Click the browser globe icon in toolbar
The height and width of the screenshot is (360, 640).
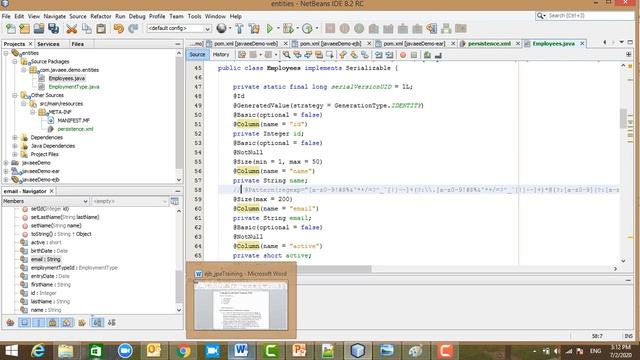pyautogui.click(x=221, y=28)
